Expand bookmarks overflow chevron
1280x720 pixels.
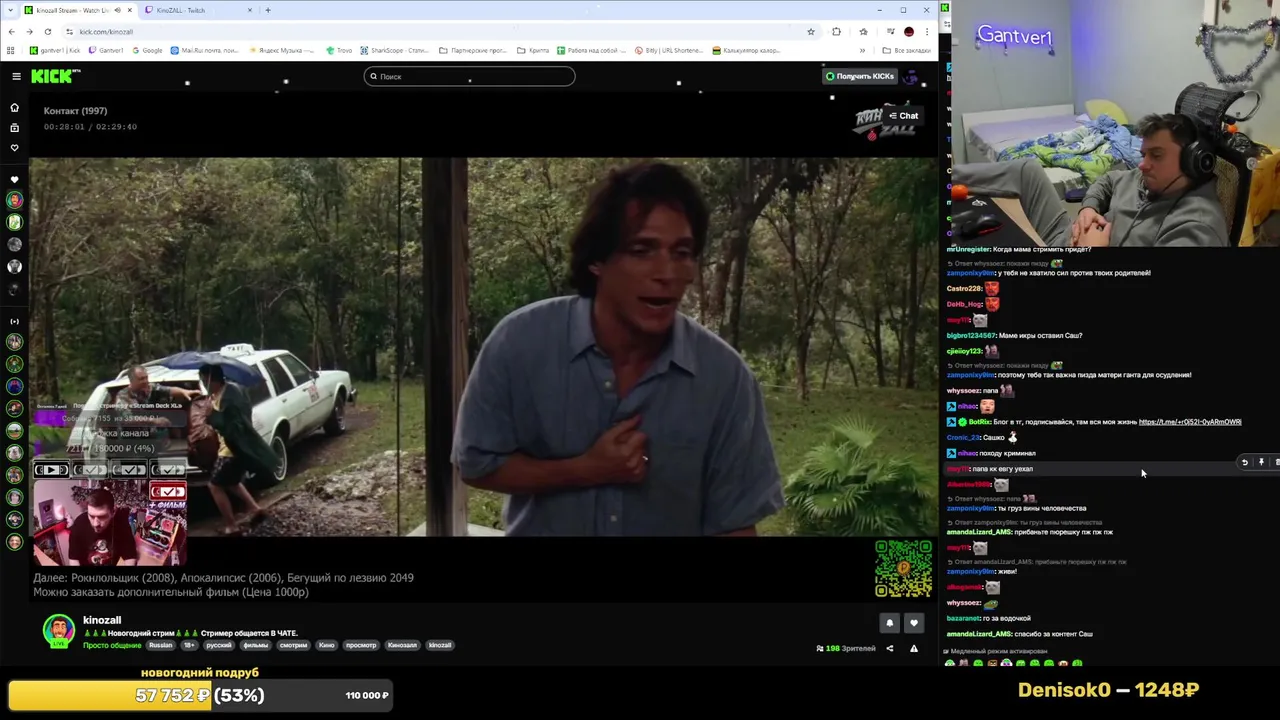[x=862, y=50]
